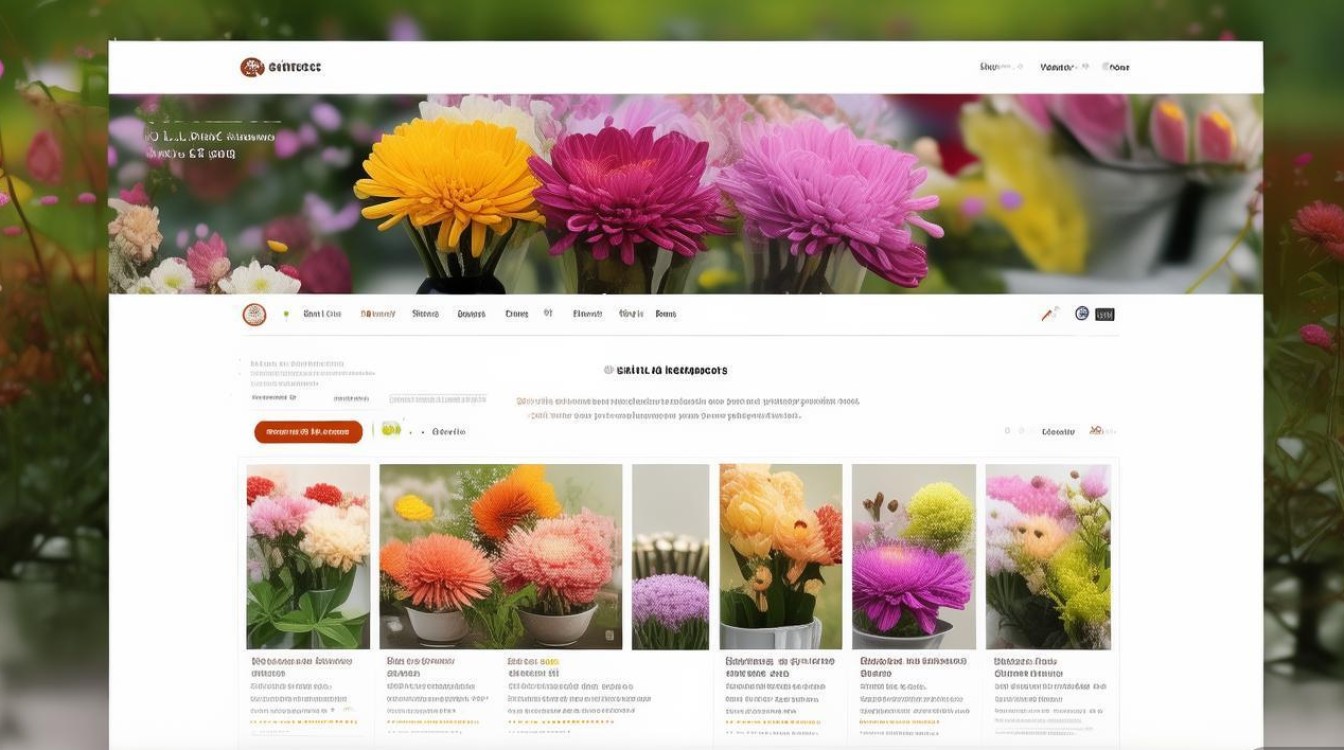Click the gray circle before the bold center heading
This screenshot has height=750, width=1344.
[x=608, y=370]
